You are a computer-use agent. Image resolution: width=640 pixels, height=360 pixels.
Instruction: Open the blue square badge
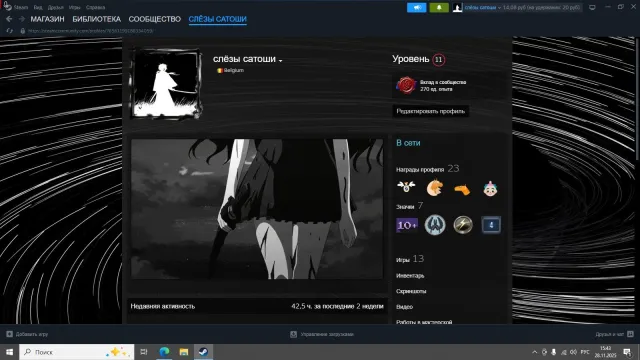tap(491, 225)
